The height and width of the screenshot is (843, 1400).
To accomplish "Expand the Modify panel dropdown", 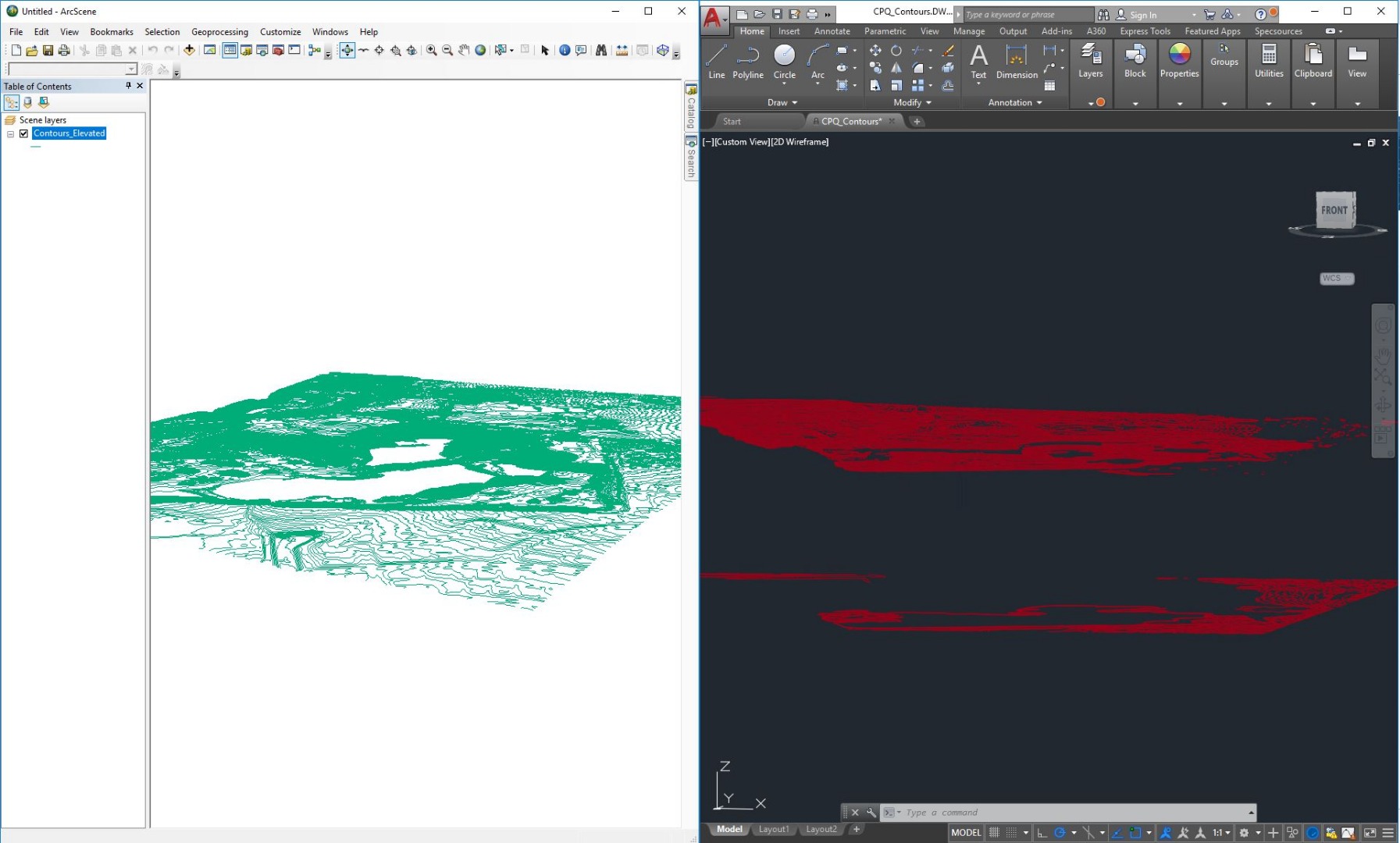I will [912, 102].
